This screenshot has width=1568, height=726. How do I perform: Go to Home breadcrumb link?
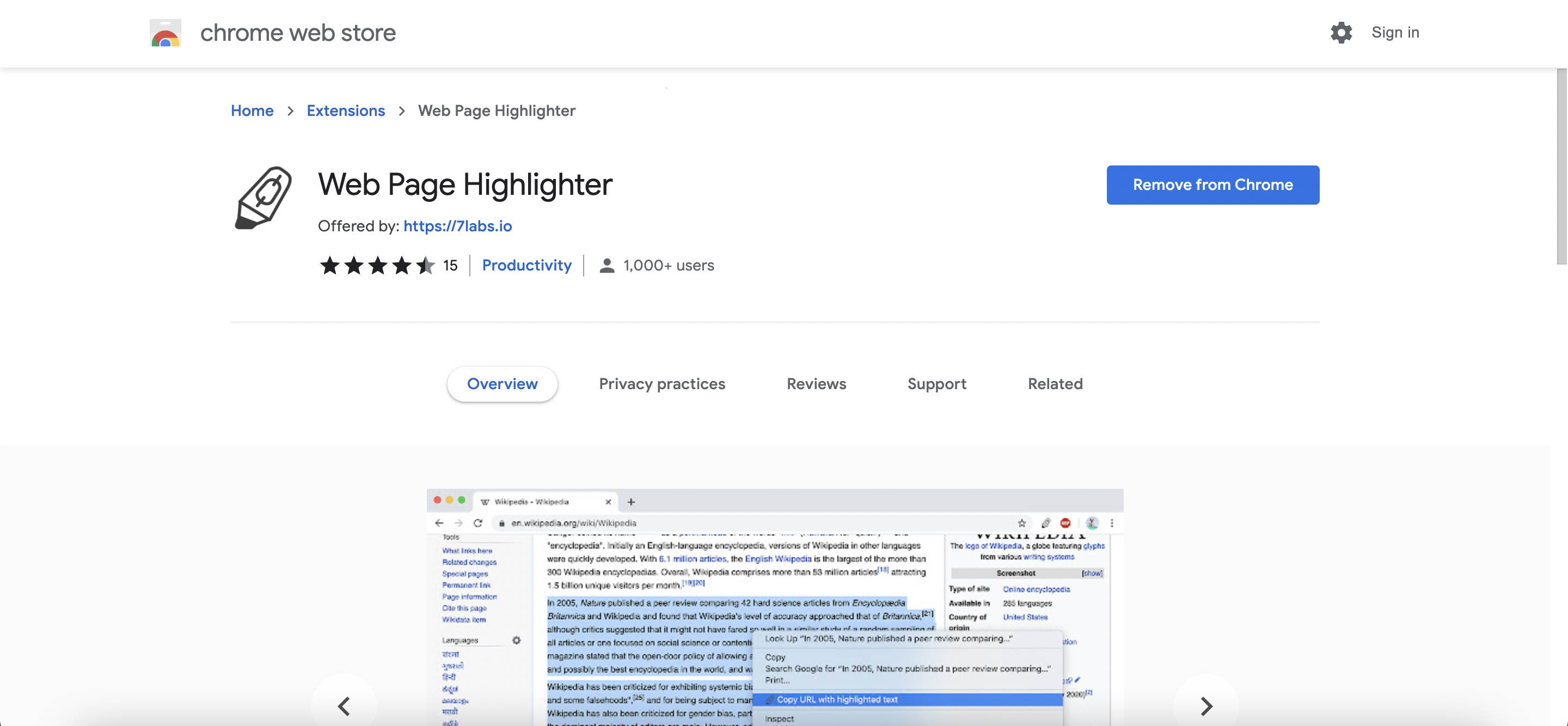click(x=252, y=111)
